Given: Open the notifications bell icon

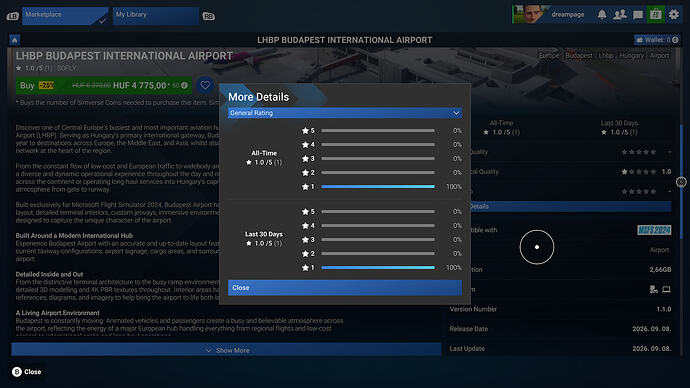Looking at the screenshot, I should [602, 15].
